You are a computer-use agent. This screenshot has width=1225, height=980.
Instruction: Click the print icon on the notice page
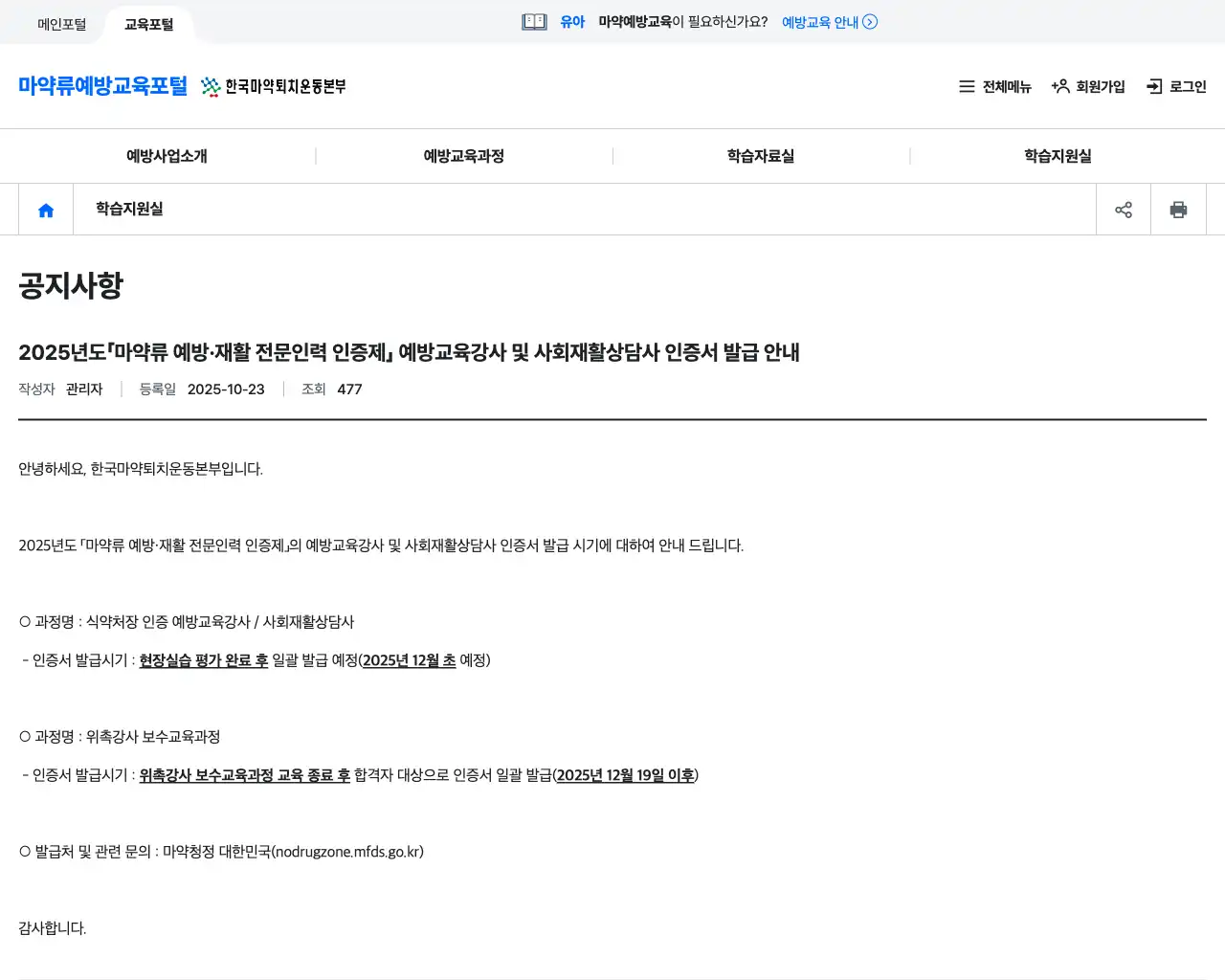(1178, 209)
